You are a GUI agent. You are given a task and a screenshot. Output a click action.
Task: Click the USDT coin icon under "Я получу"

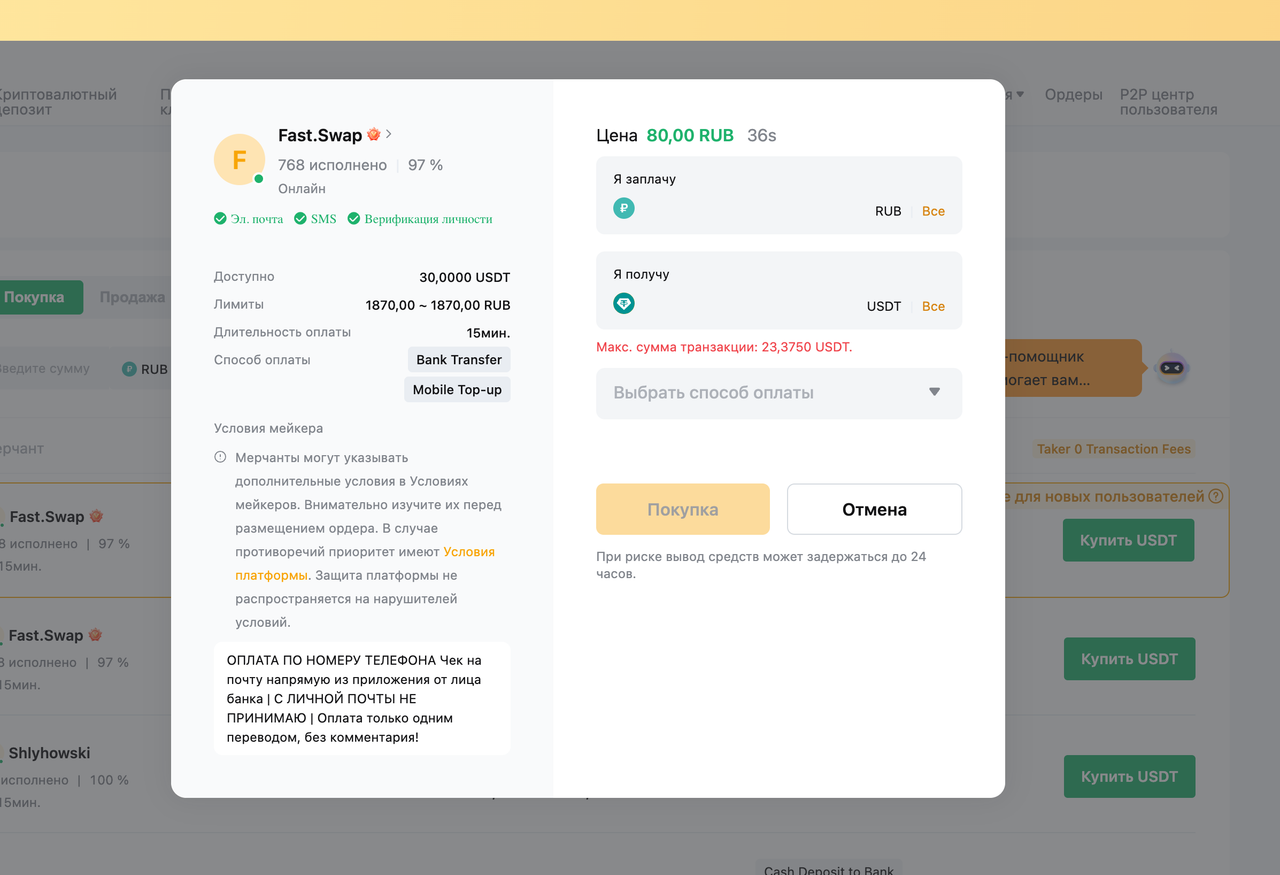click(623, 303)
